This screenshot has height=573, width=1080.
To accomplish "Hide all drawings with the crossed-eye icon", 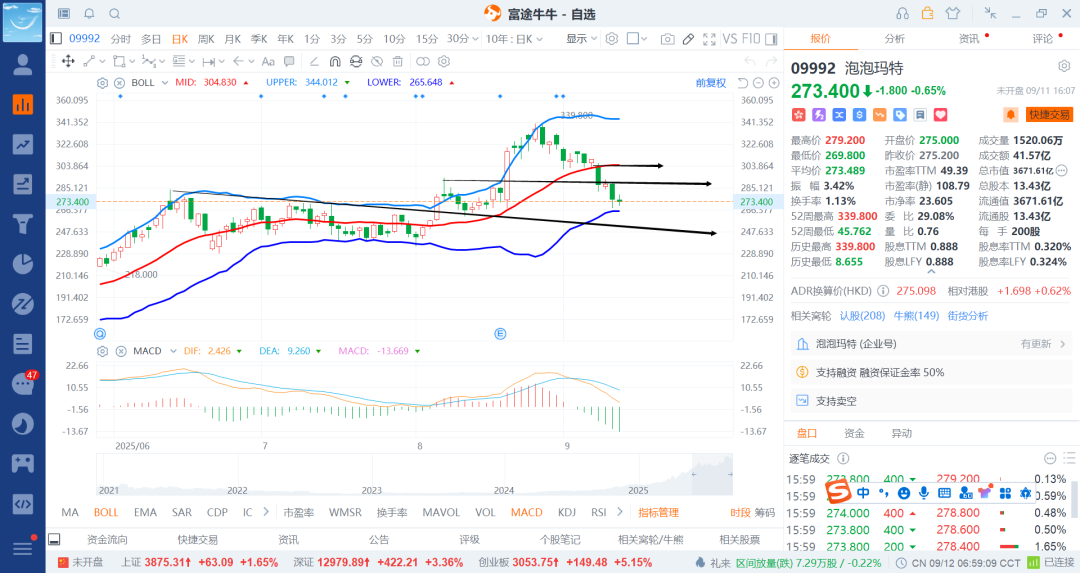I will point(377,61).
